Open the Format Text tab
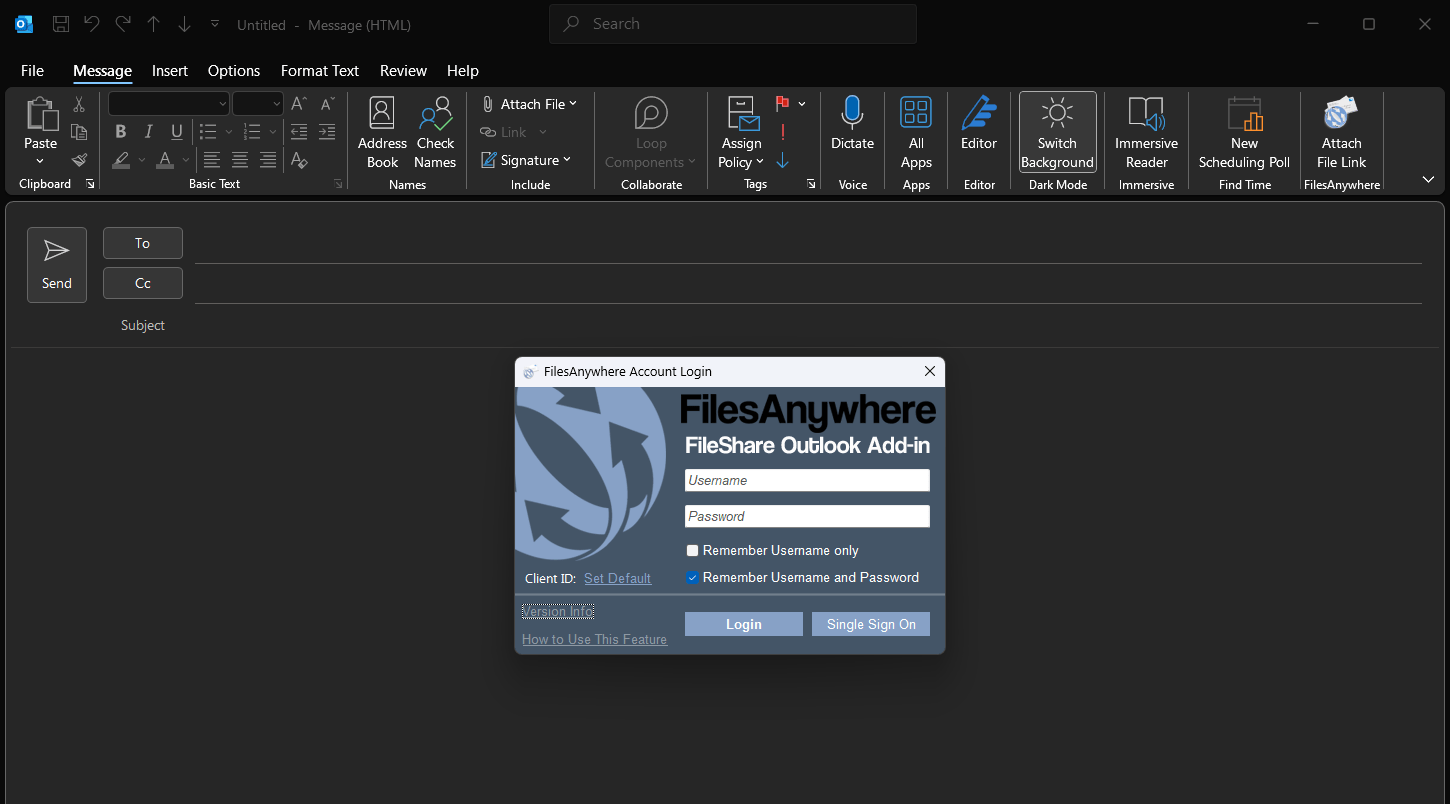The height and width of the screenshot is (804, 1450). coord(319,71)
